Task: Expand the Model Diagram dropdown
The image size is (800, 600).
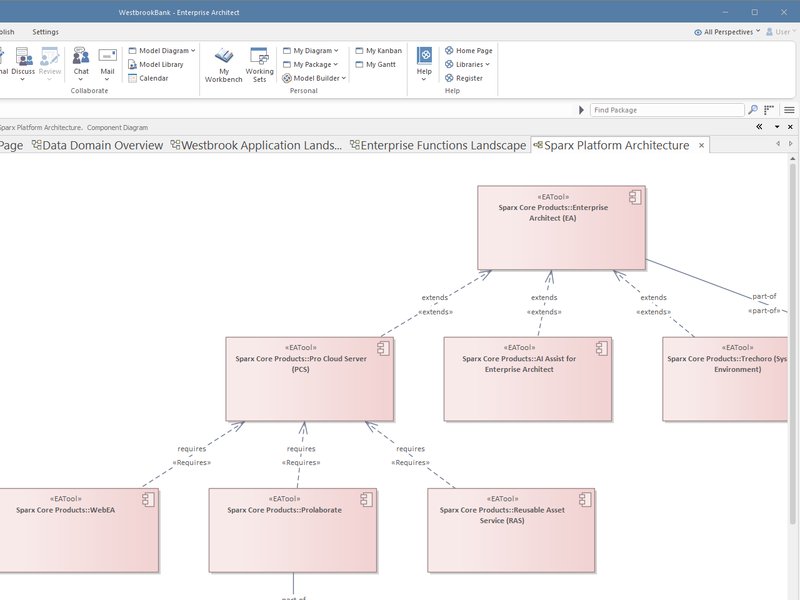Action: point(193,51)
